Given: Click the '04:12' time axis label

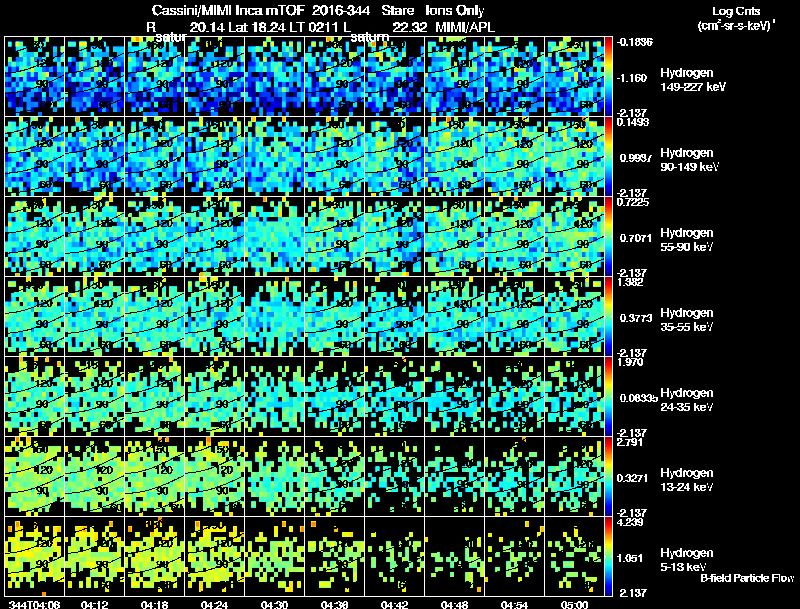Looking at the screenshot, I should click(94, 604).
